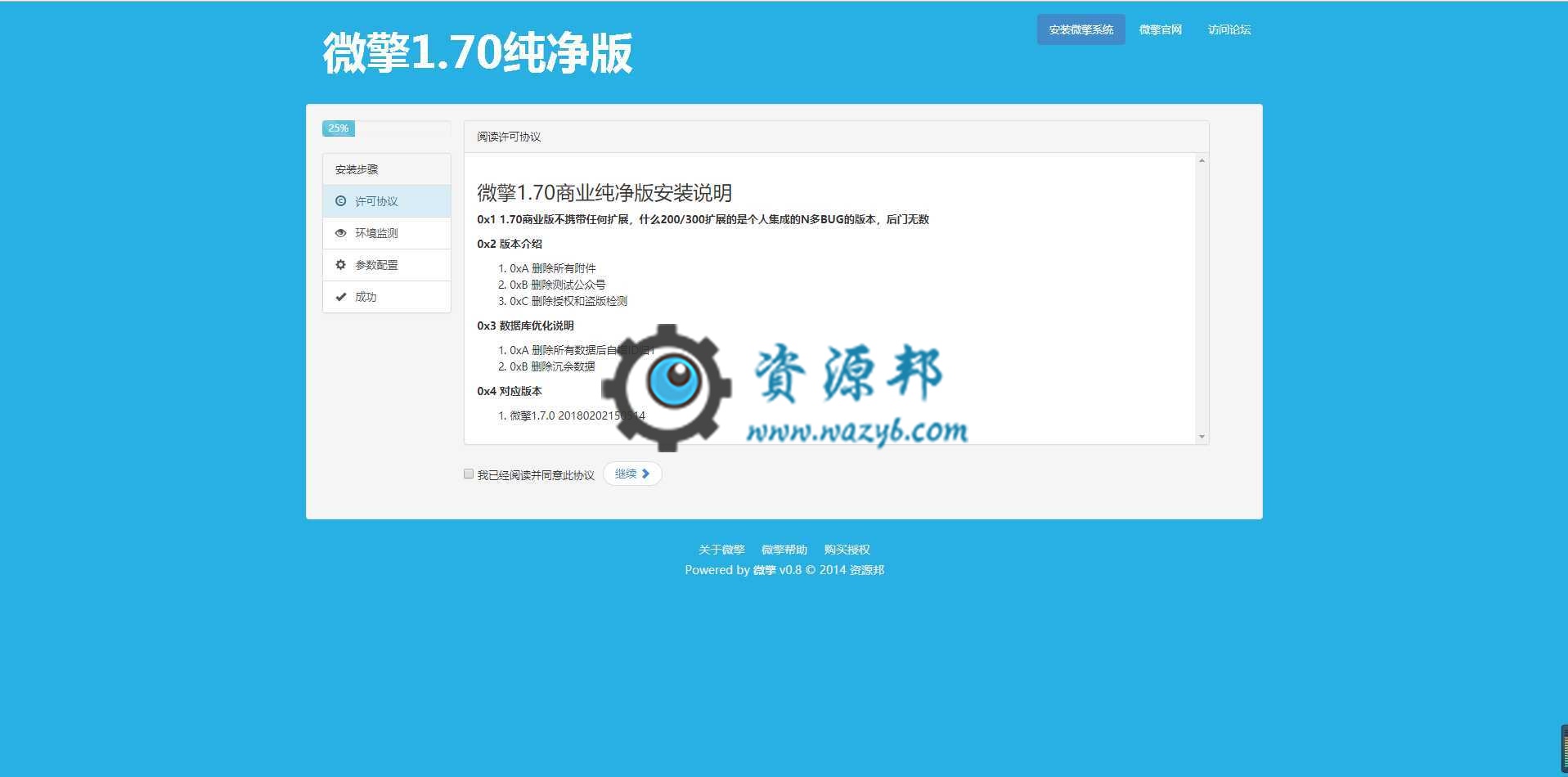1568x777 pixels.
Task: Click the 0x4 对应版本 section title
Action: (x=510, y=391)
